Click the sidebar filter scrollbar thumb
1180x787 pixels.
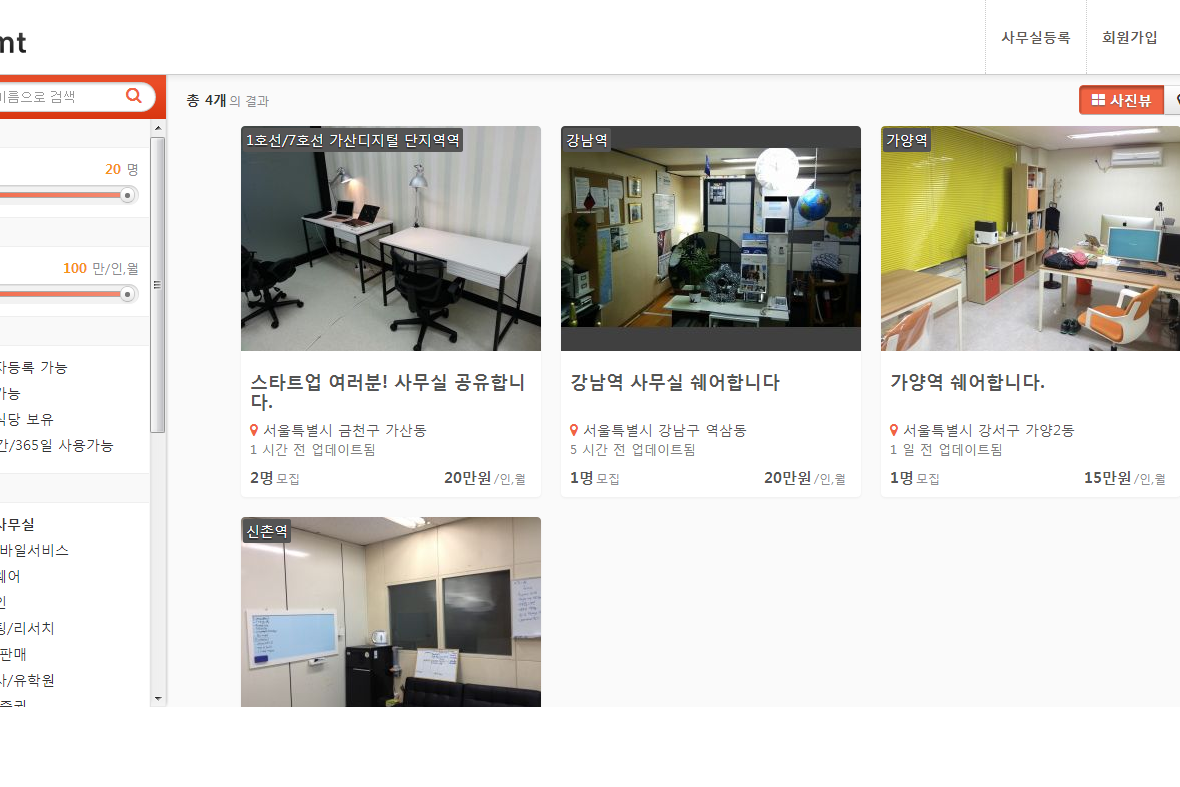click(x=158, y=285)
